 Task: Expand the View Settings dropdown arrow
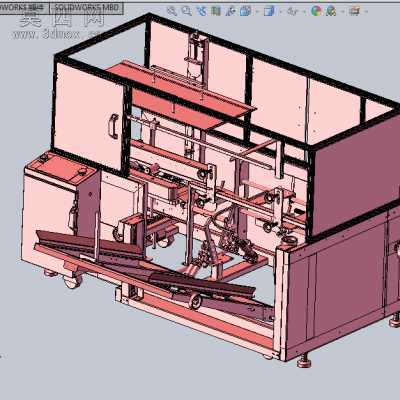point(366,12)
